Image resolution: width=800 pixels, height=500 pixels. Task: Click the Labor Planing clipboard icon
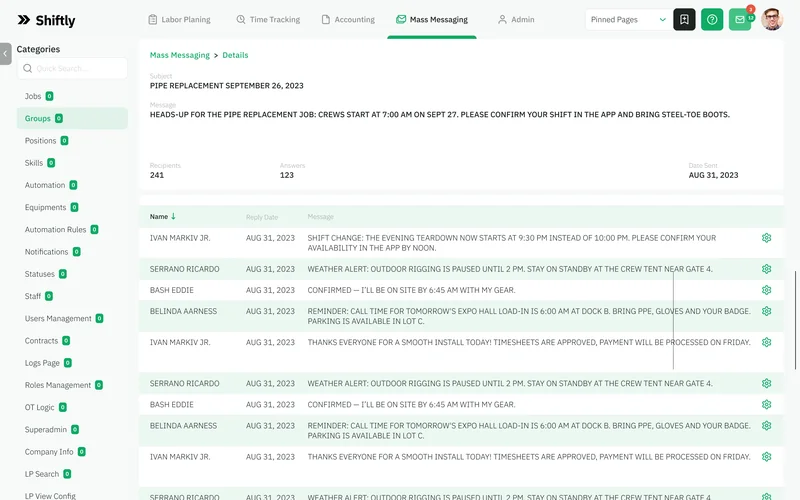[x=153, y=19]
